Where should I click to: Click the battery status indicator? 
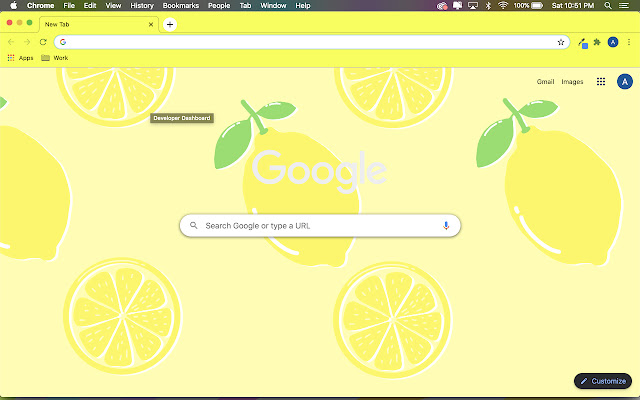tap(528, 5)
